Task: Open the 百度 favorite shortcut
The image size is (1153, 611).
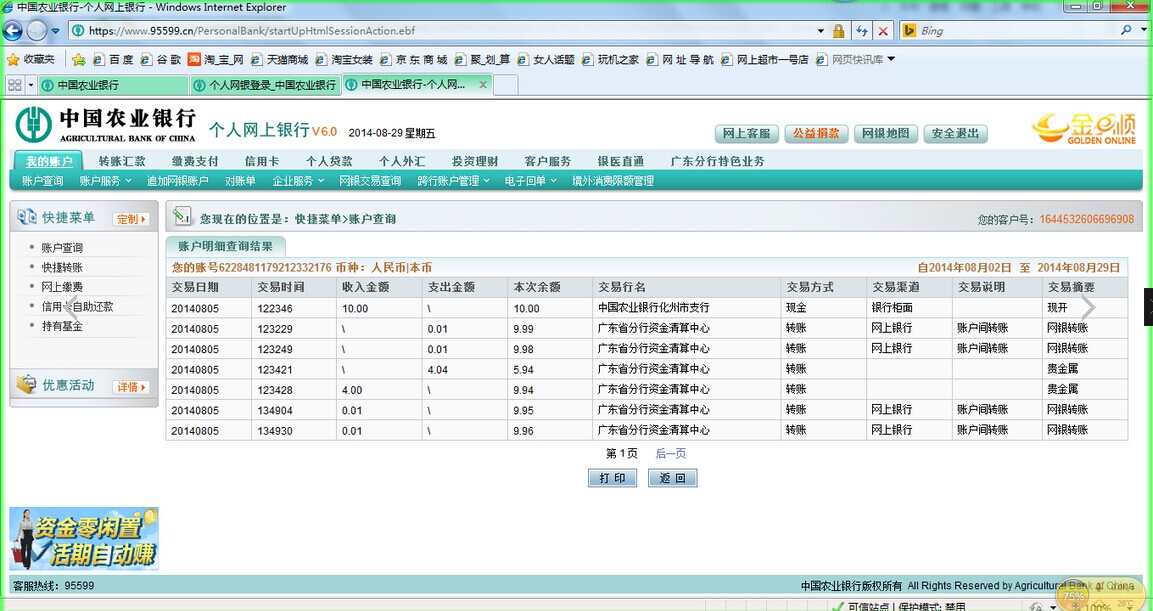Action: click(x=113, y=60)
